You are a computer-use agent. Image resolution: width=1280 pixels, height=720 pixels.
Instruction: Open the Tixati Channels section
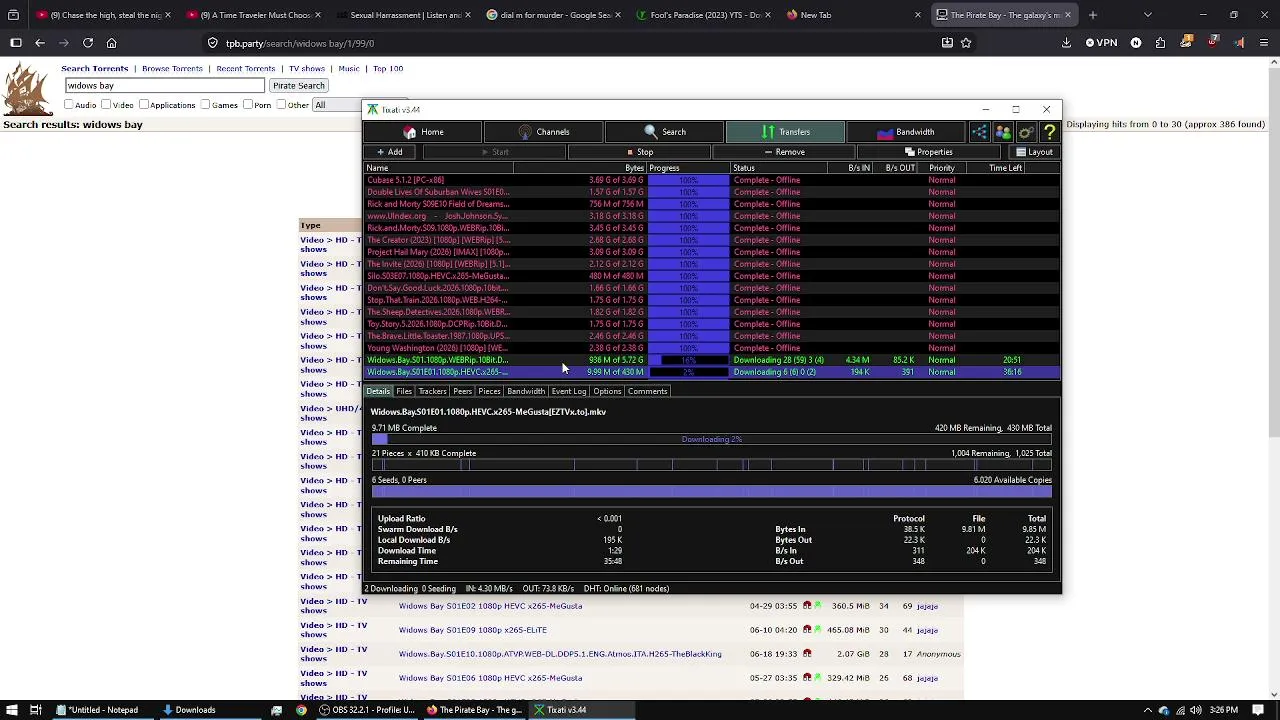click(x=544, y=132)
